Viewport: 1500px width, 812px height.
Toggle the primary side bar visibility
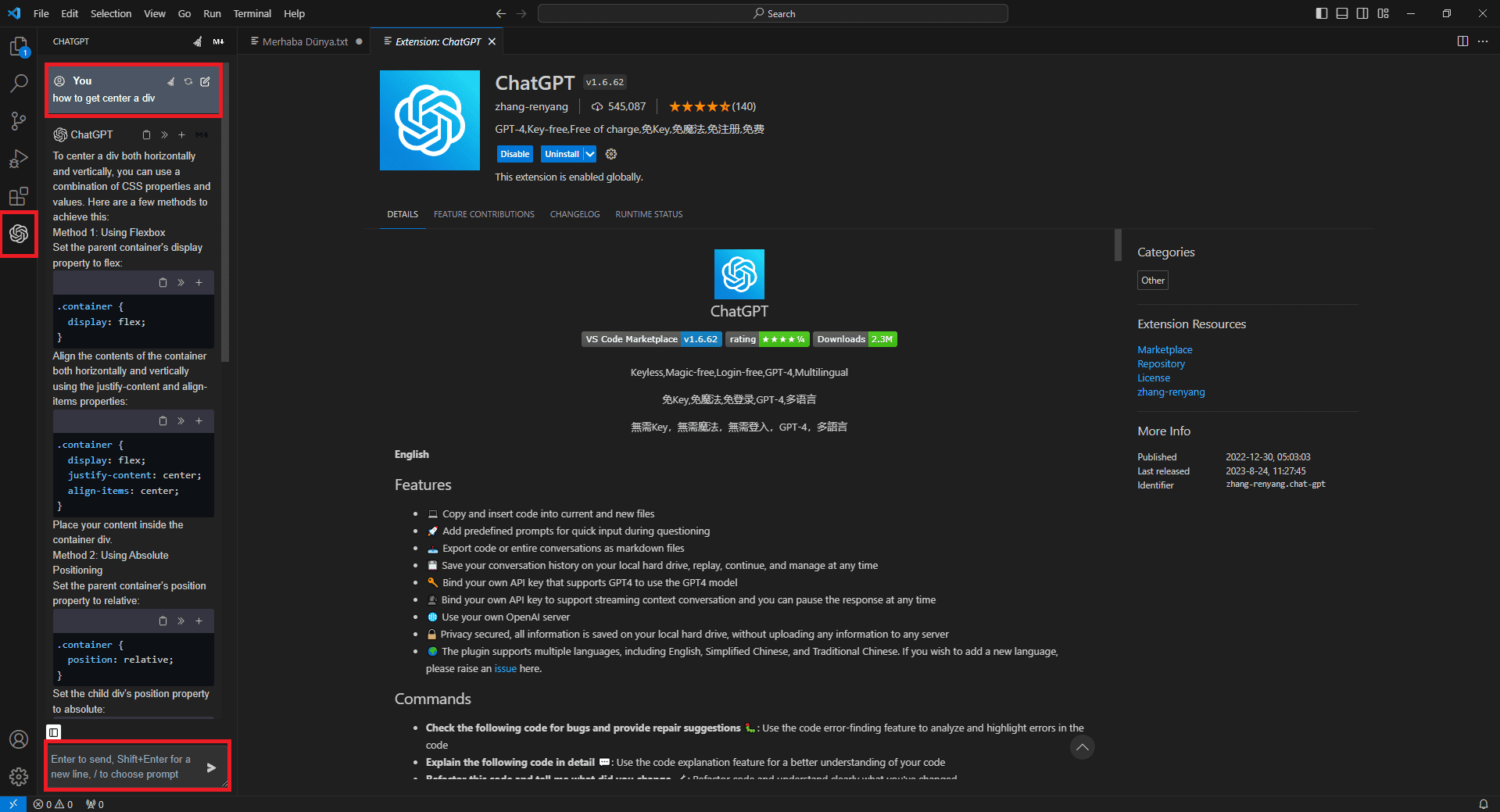pyautogui.click(x=1322, y=13)
